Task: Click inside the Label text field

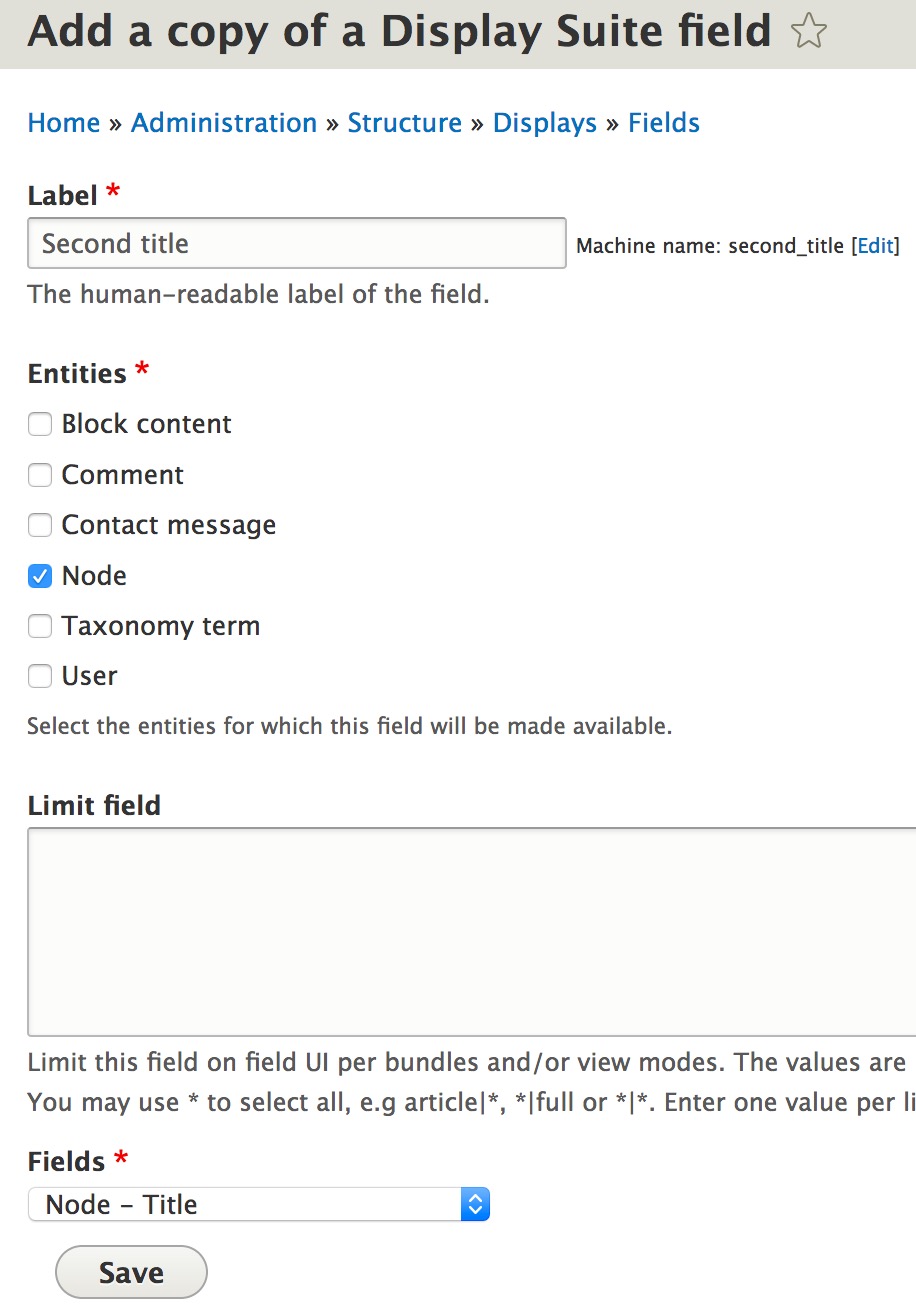Action: click(x=296, y=243)
